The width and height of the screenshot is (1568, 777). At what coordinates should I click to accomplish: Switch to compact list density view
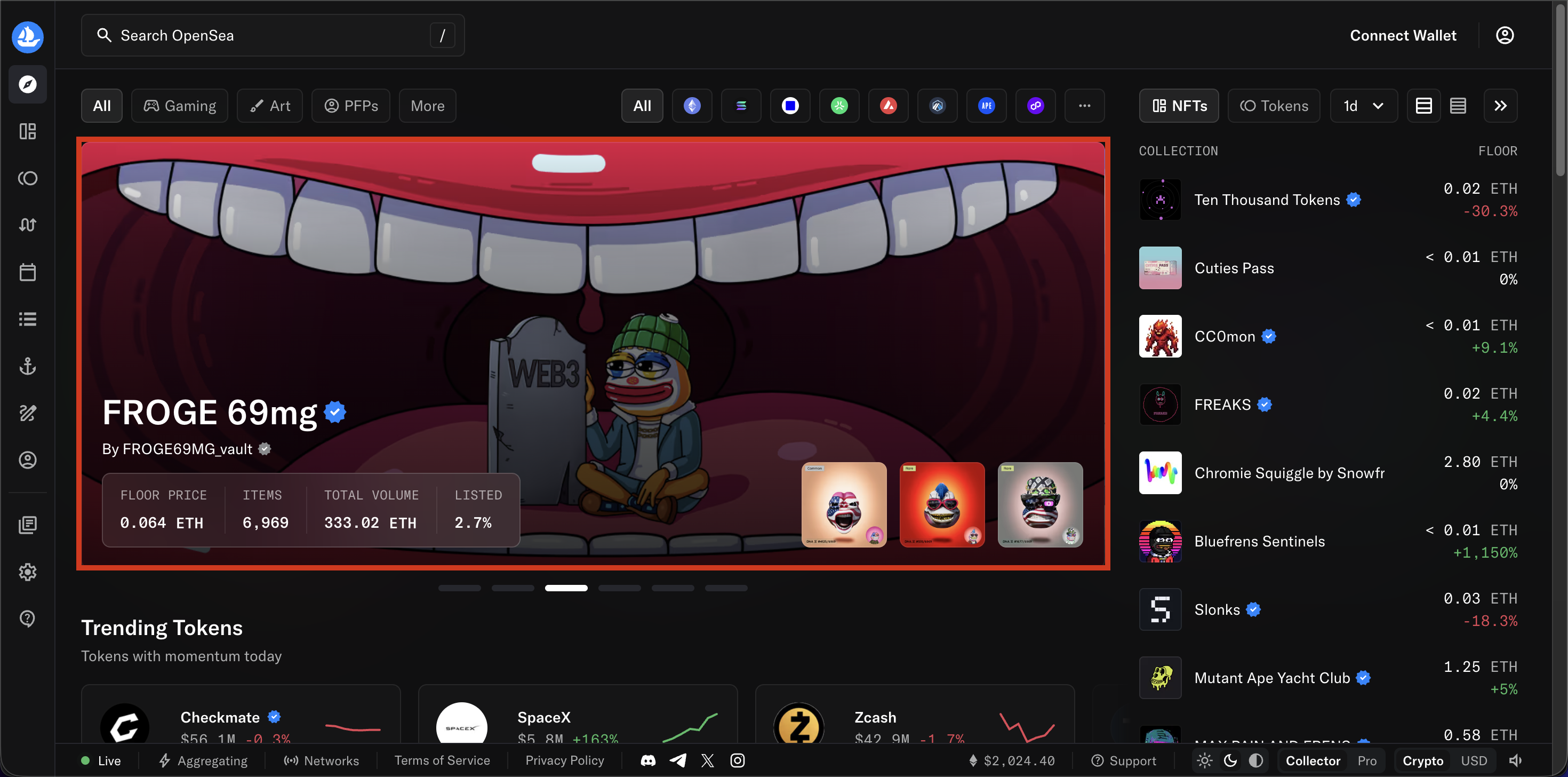pos(1457,106)
